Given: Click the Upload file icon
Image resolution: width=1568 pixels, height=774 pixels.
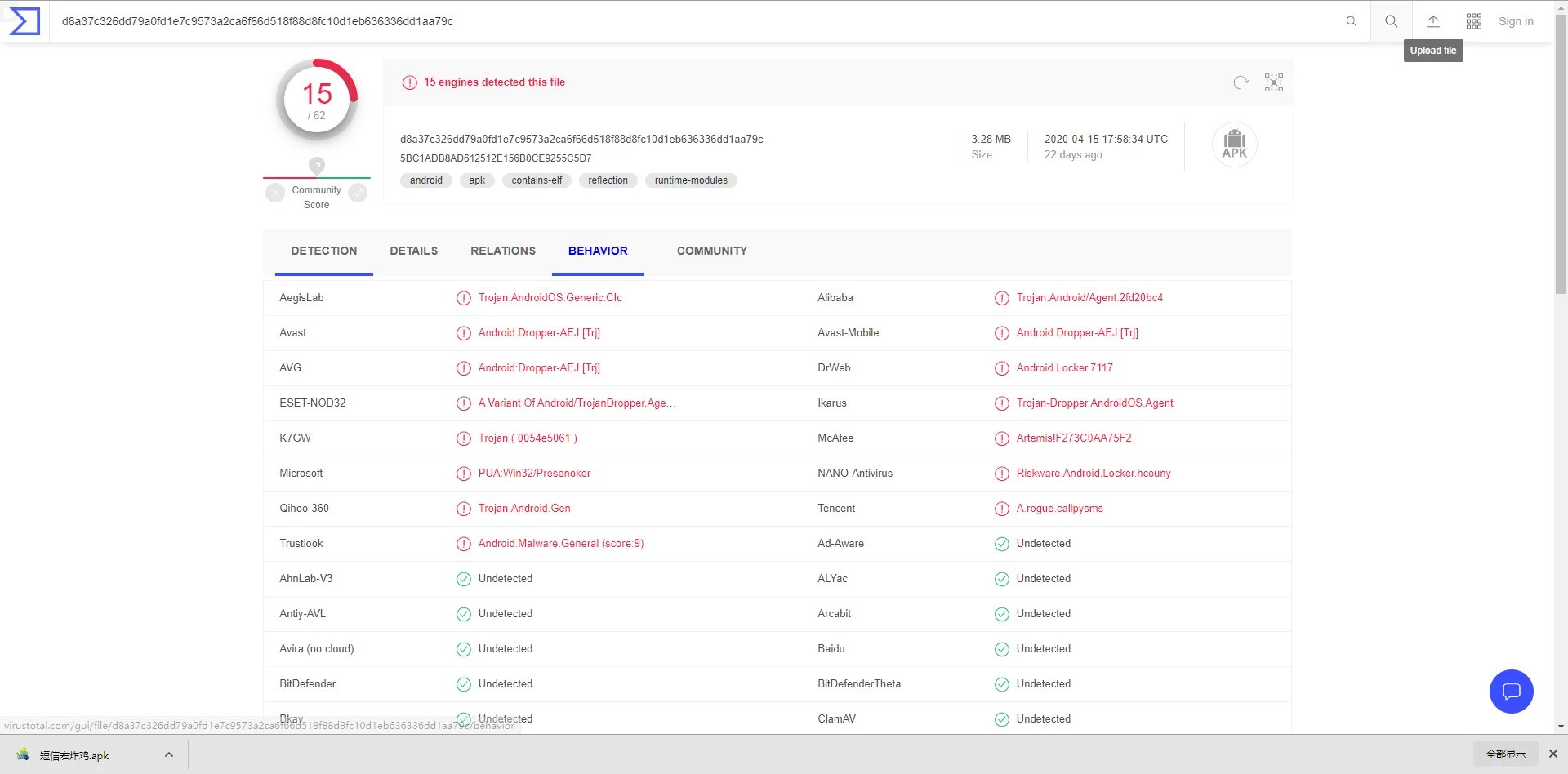Looking at the screenshot, I should tap(1432, 21).
